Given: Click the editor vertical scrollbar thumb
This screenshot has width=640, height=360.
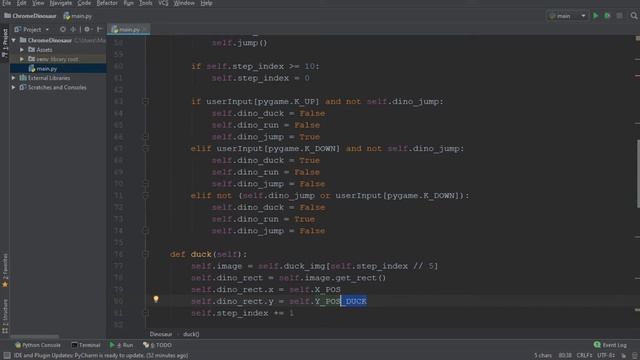Looking at the screenshot, I should point(638,173).
